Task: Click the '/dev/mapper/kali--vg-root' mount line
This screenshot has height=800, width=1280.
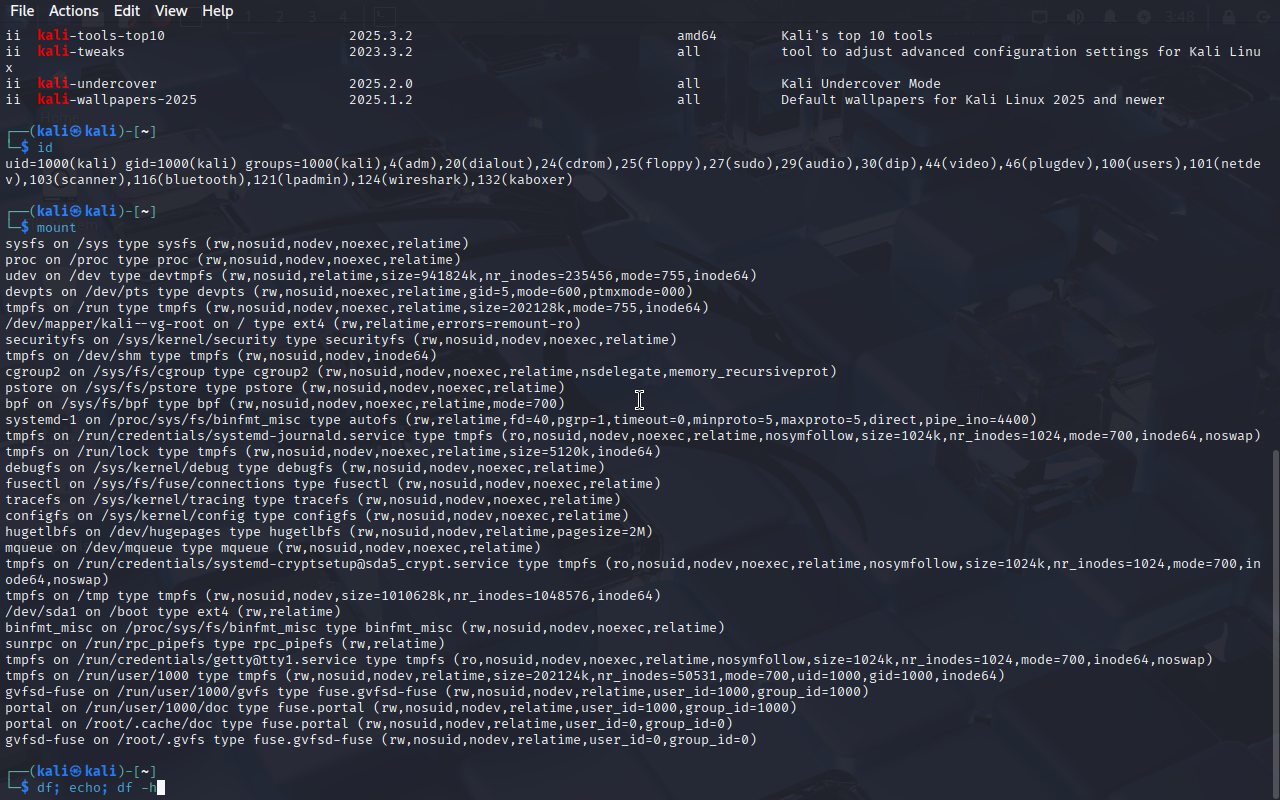Action: (x=293, y=324)
